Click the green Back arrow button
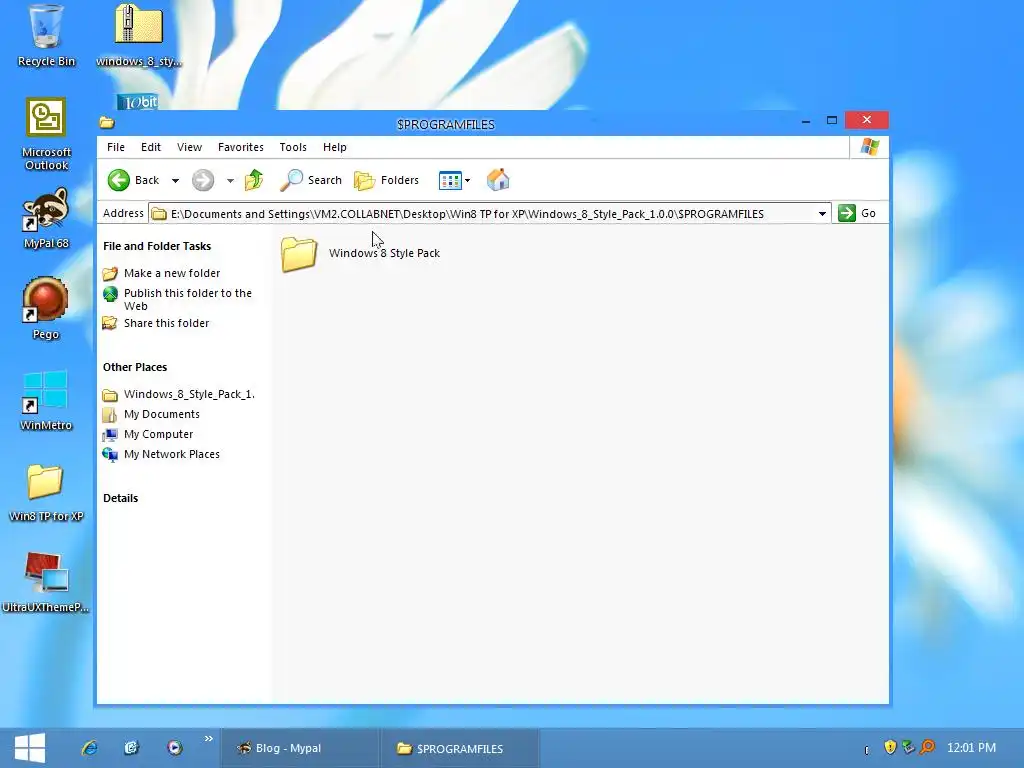This screenshot has width=1024, height=768. click(134, 180)
